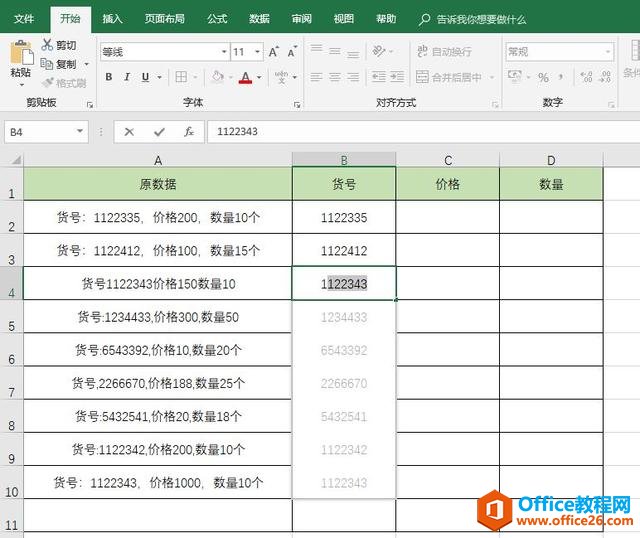
Task: Click the comma style icon
Action: point(561,76)
